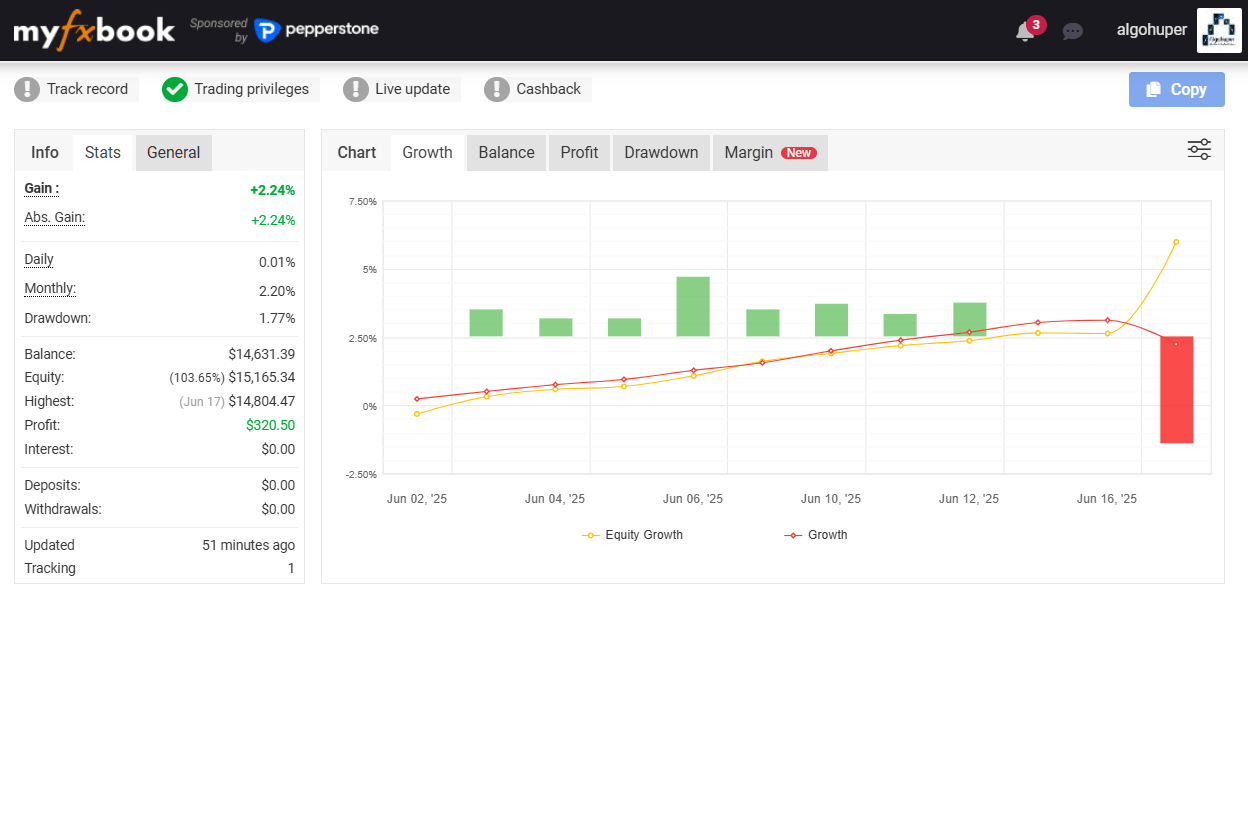Click the Trading privileges green checkmark

coord(175,89)
